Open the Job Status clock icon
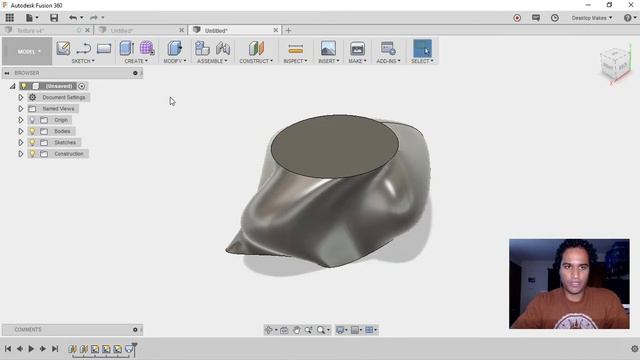Screen dimensions: 640x360 [555, 18]
